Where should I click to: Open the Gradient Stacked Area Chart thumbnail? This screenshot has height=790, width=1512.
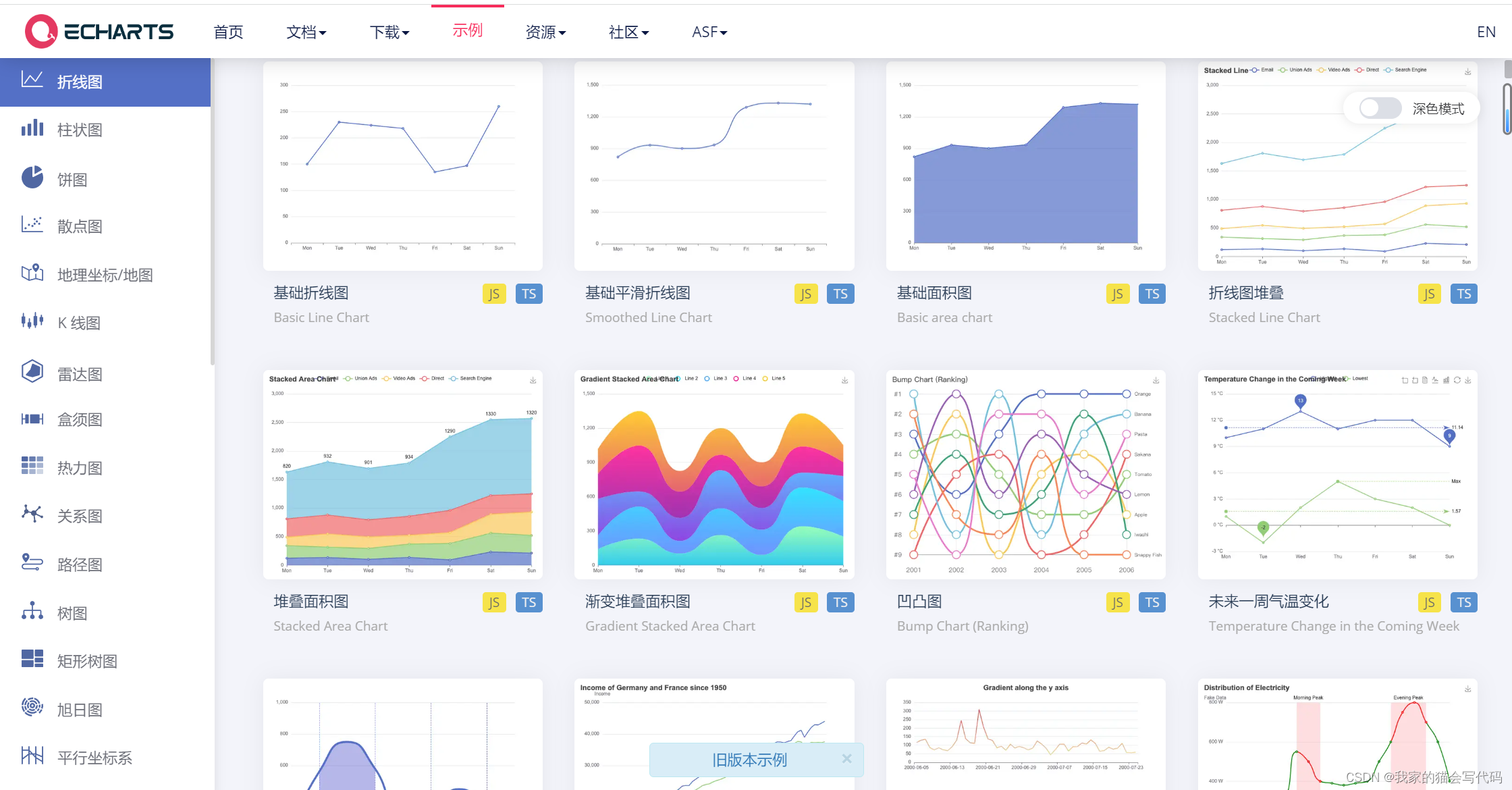[714, 474]
